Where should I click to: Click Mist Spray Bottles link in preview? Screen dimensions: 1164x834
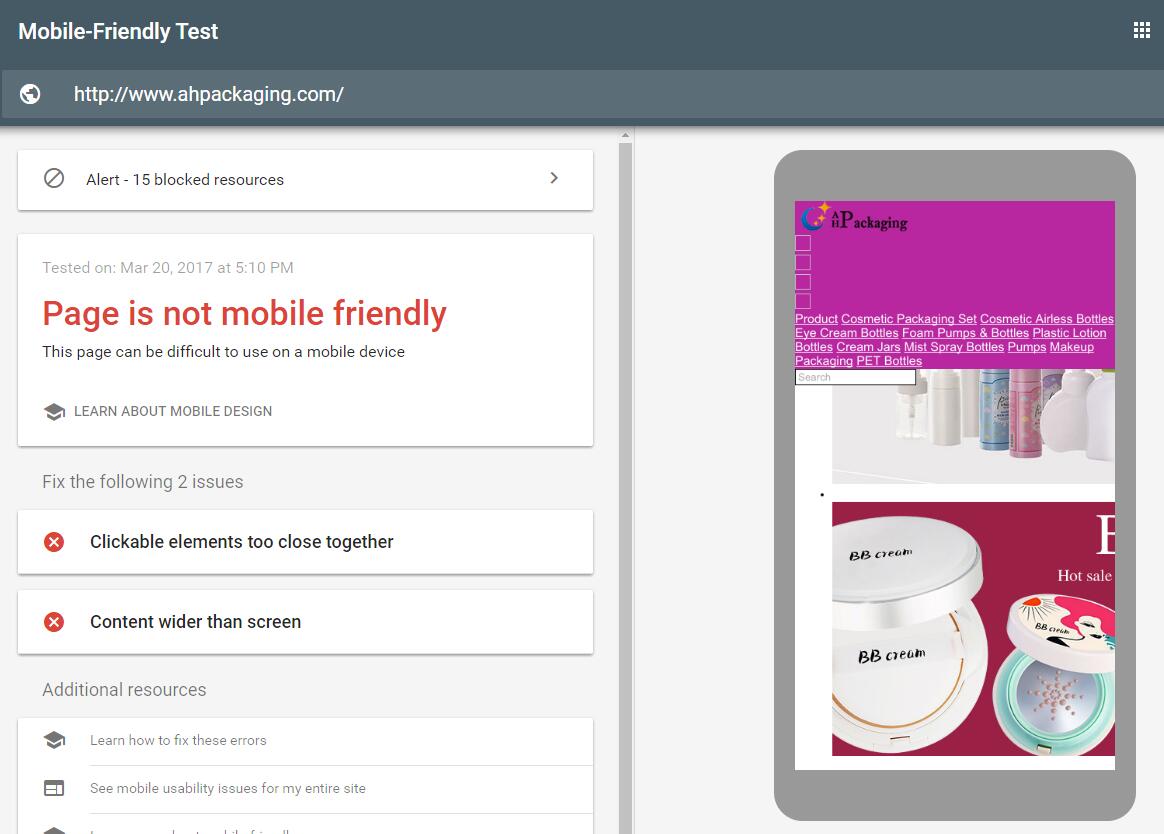pyautogui.click(x=953, y=347)
